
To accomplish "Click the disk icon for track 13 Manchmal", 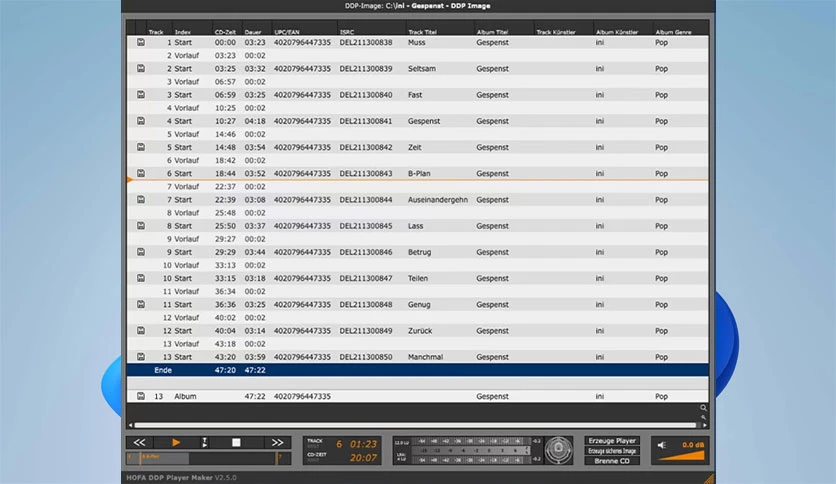I will click(141, 357).
